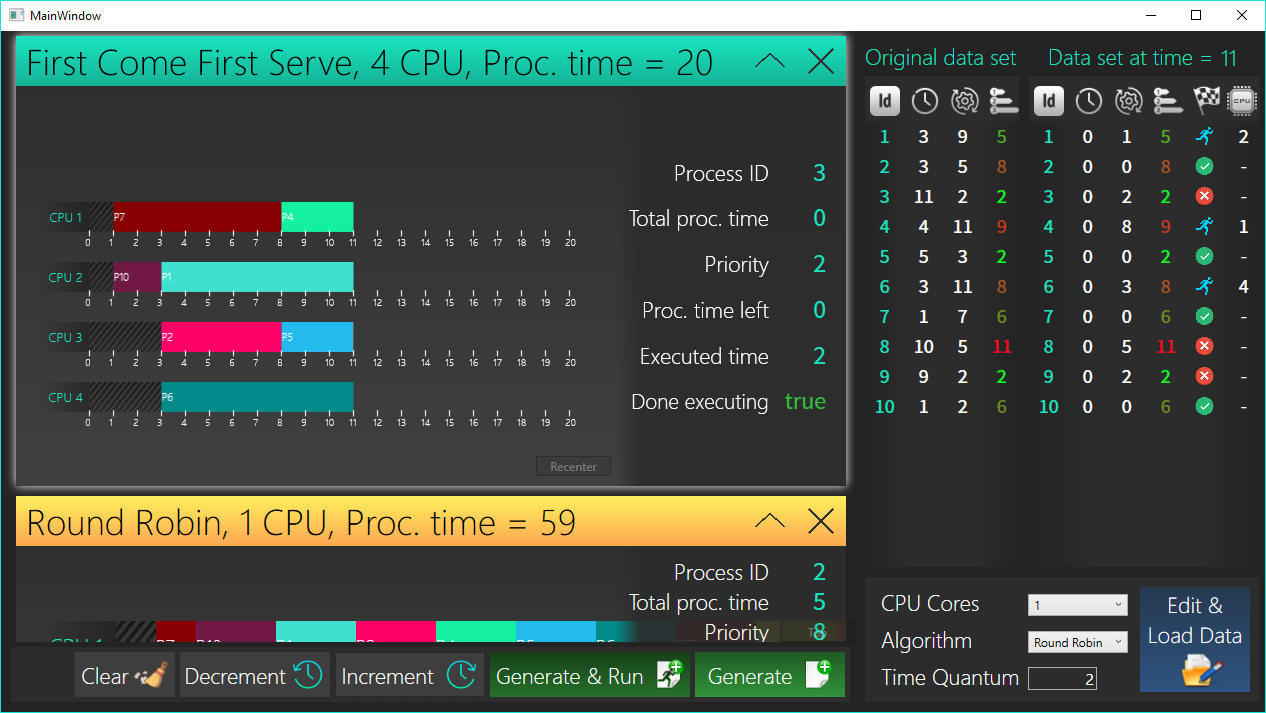Collapse the First Come First Serve panel
1266x713 pixels.
[770, 62]
